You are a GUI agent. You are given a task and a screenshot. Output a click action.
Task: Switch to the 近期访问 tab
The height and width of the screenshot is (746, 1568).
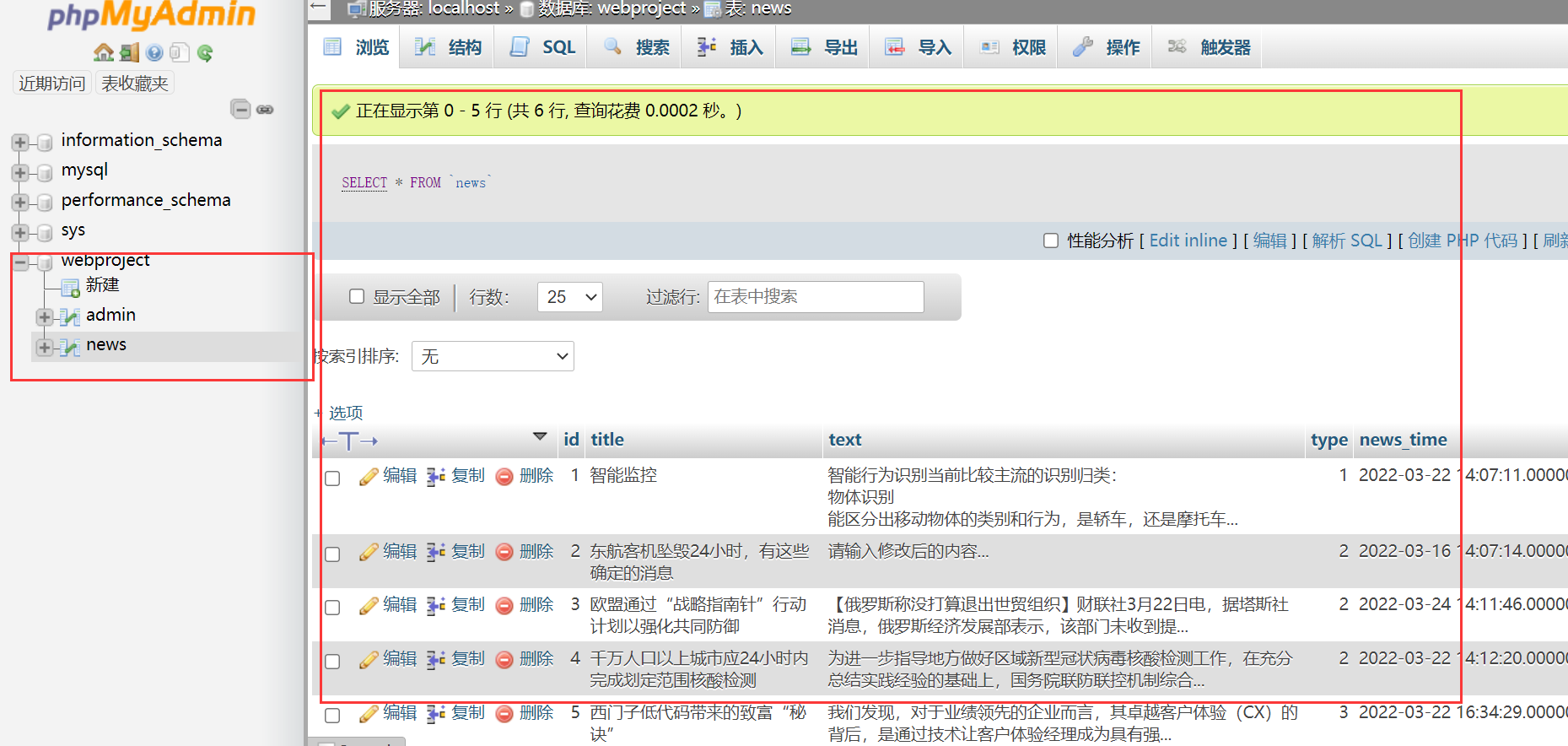pos(52,84)
